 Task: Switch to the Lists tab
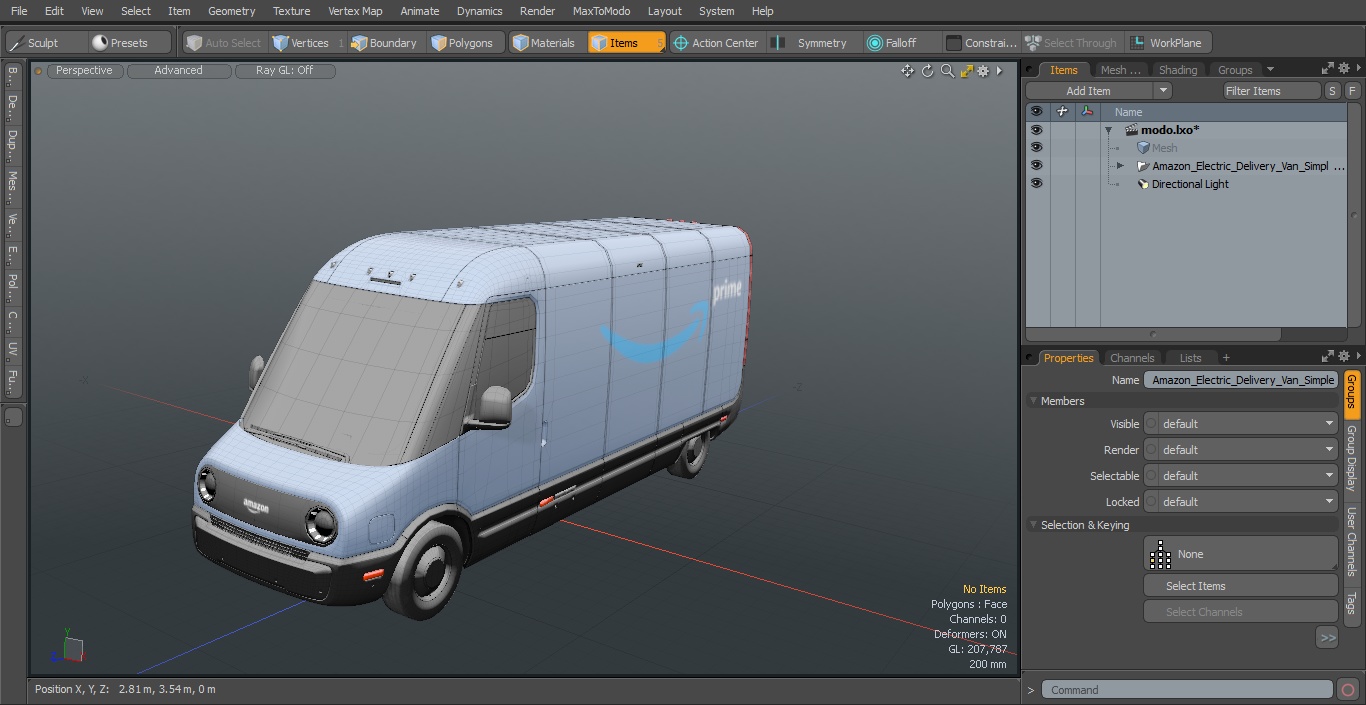[x=1190, y=358]
